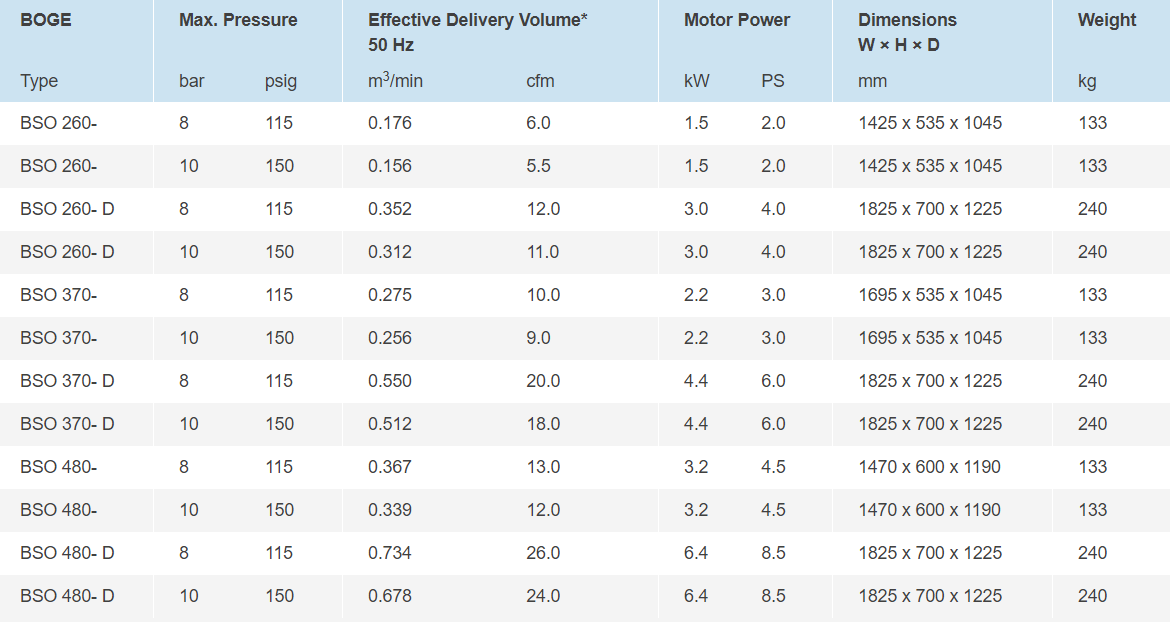The height and width of the screenshot is (622, 1170).
Task: Click the Max. Pressure header
Action: pos(238,20)
